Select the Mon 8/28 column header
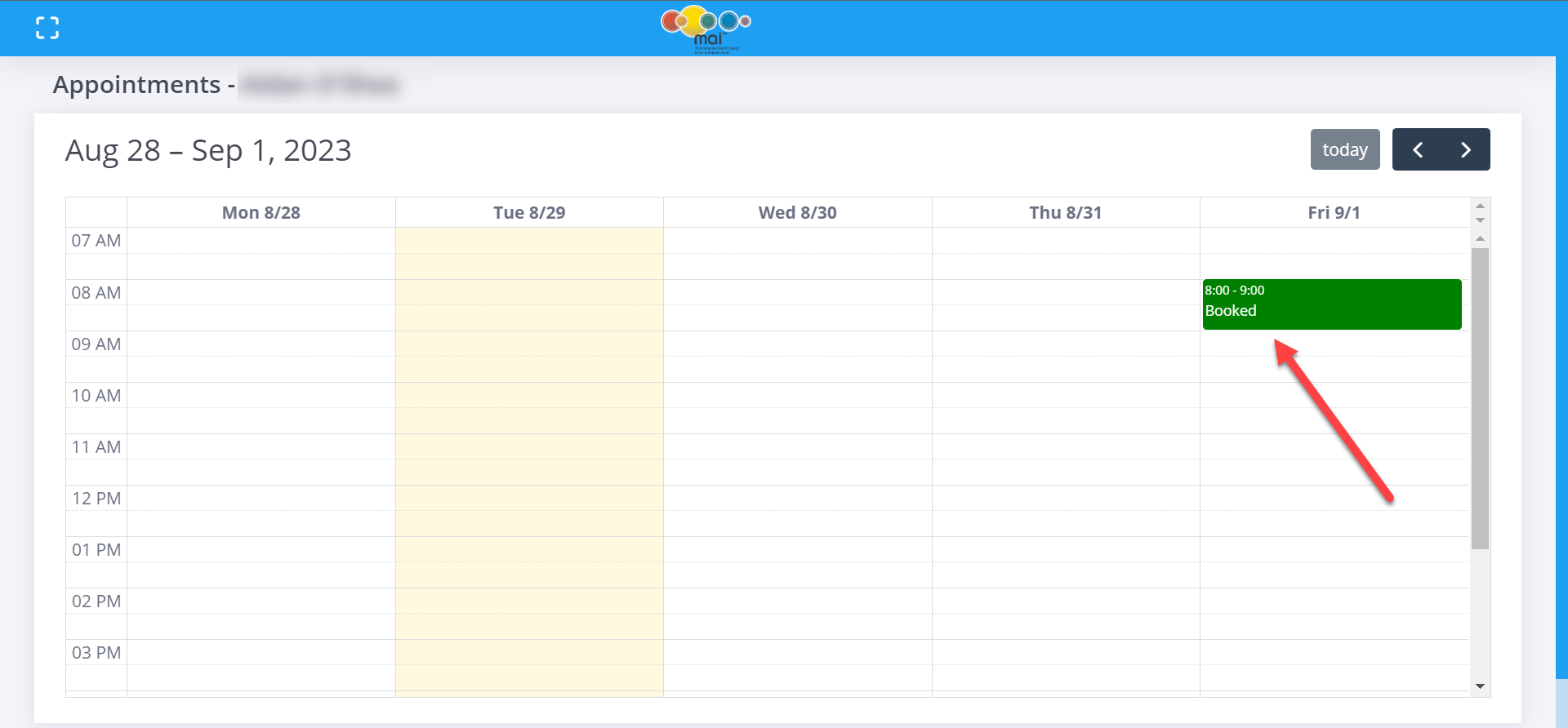 click(261, 213)
